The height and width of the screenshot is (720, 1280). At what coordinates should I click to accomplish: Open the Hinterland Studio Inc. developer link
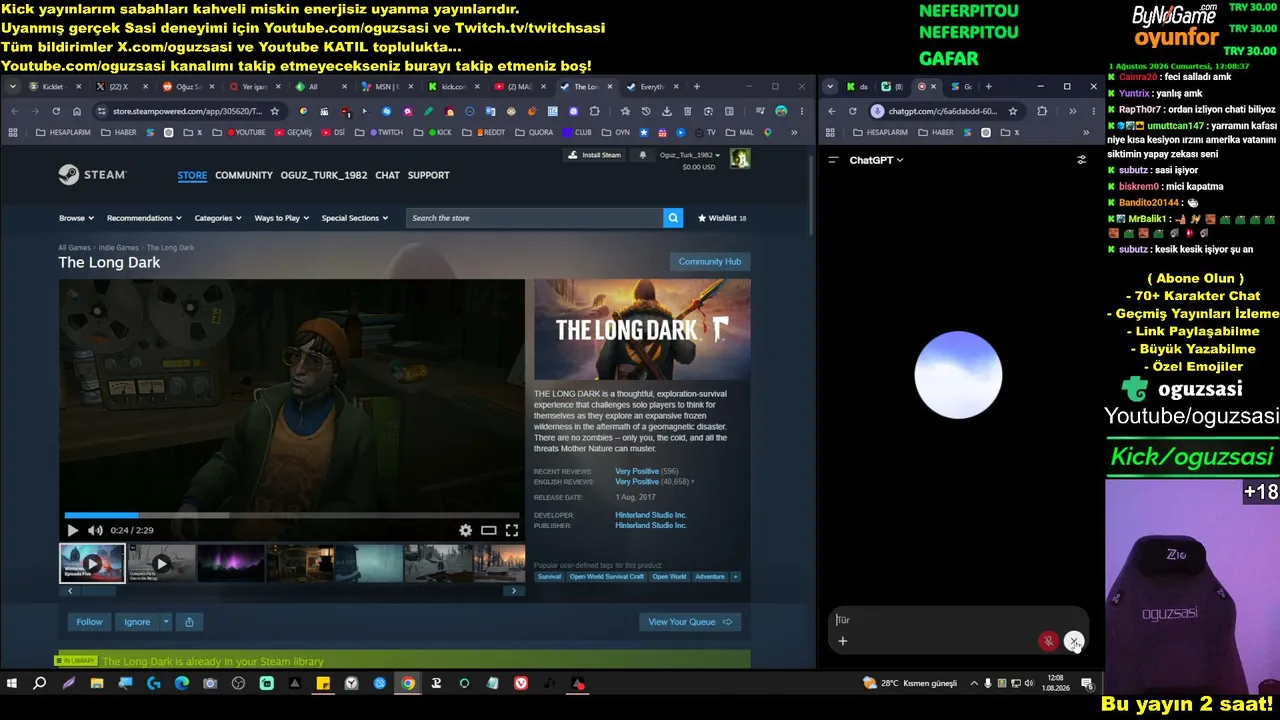pyautogui.click(x=651, y=515)
